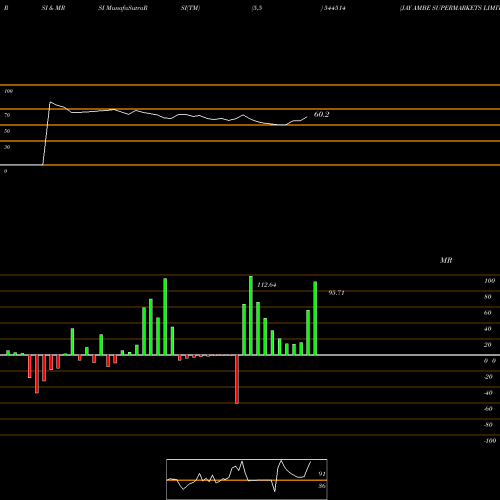Screen dimensions: 500x500
Task: Open the mini line chart thumbnail
Action: pyautogui.click(x=247, y=479)
